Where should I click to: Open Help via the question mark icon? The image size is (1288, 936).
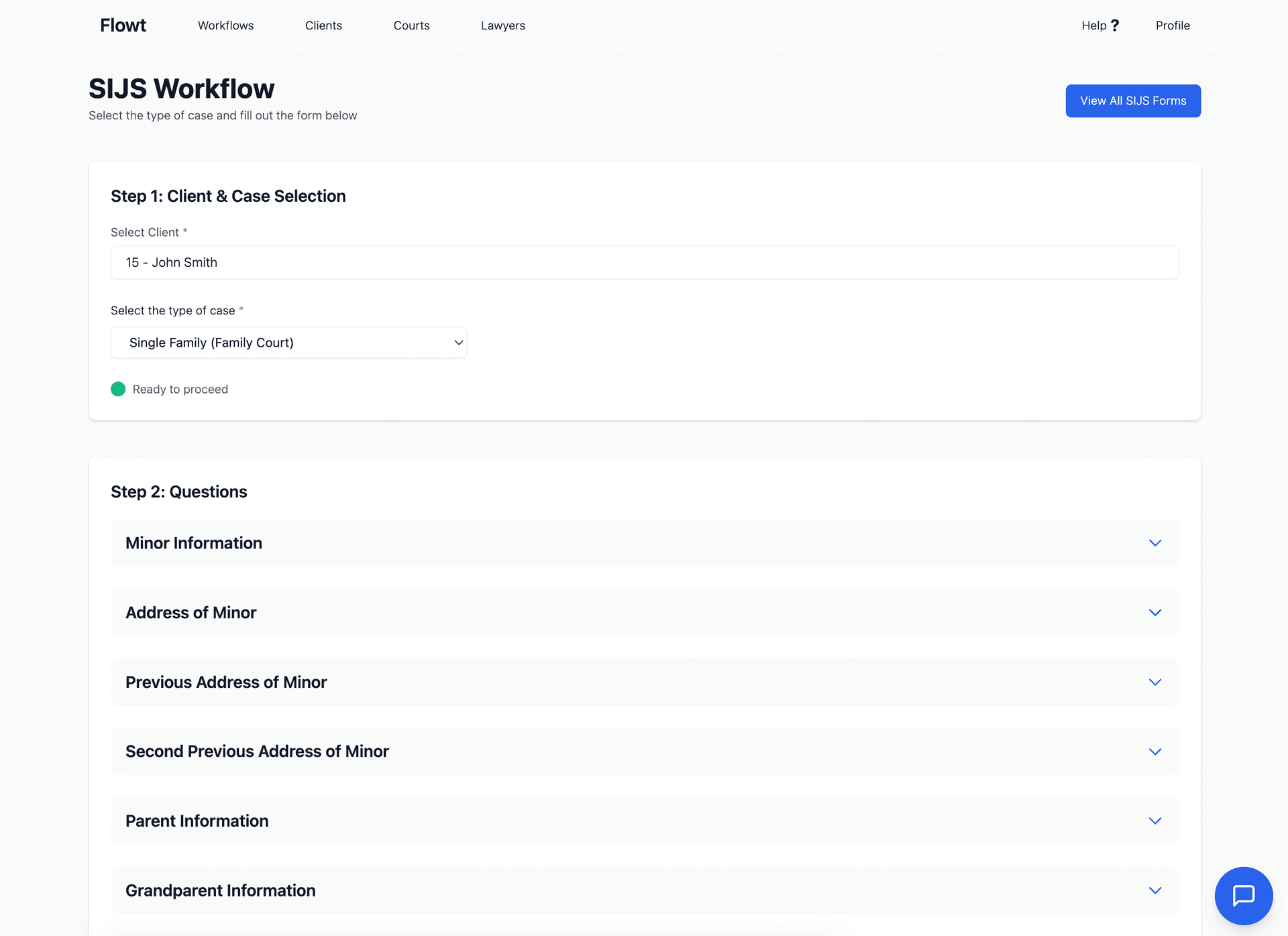pos(1116,25)
